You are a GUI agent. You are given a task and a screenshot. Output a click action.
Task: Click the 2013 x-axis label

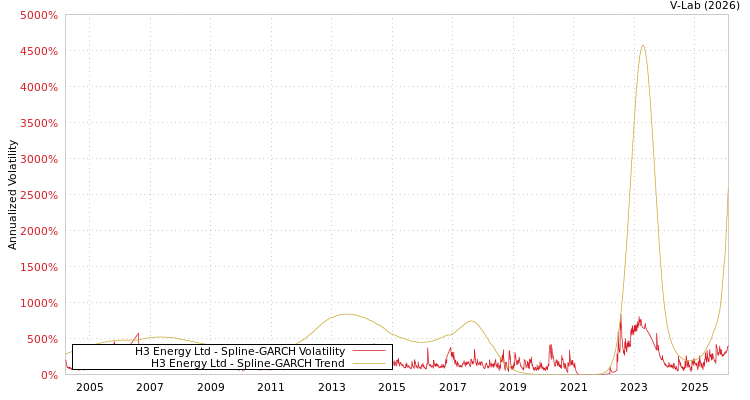(x=331, y=387)
